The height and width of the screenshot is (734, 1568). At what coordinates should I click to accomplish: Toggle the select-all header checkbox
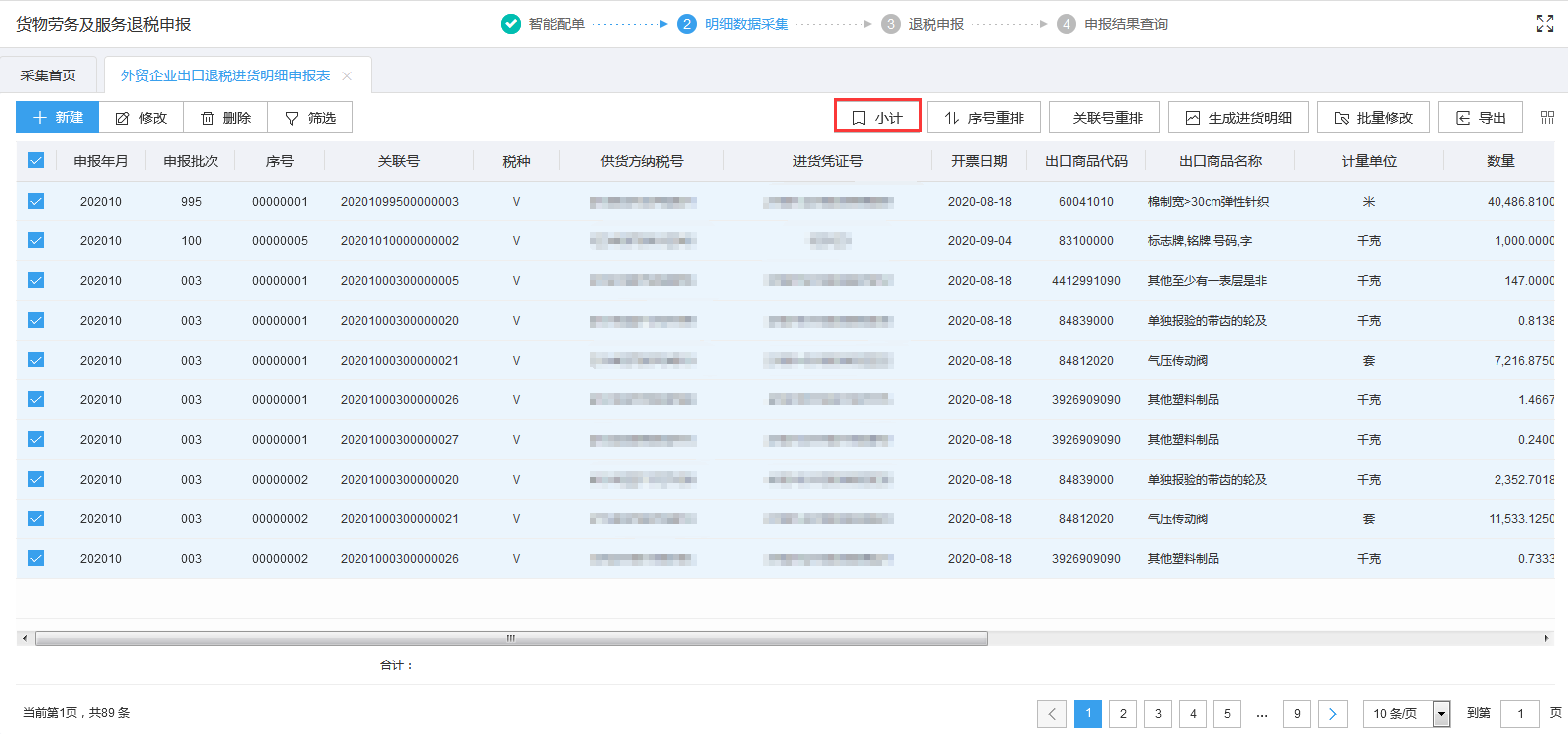click(36, 160)
